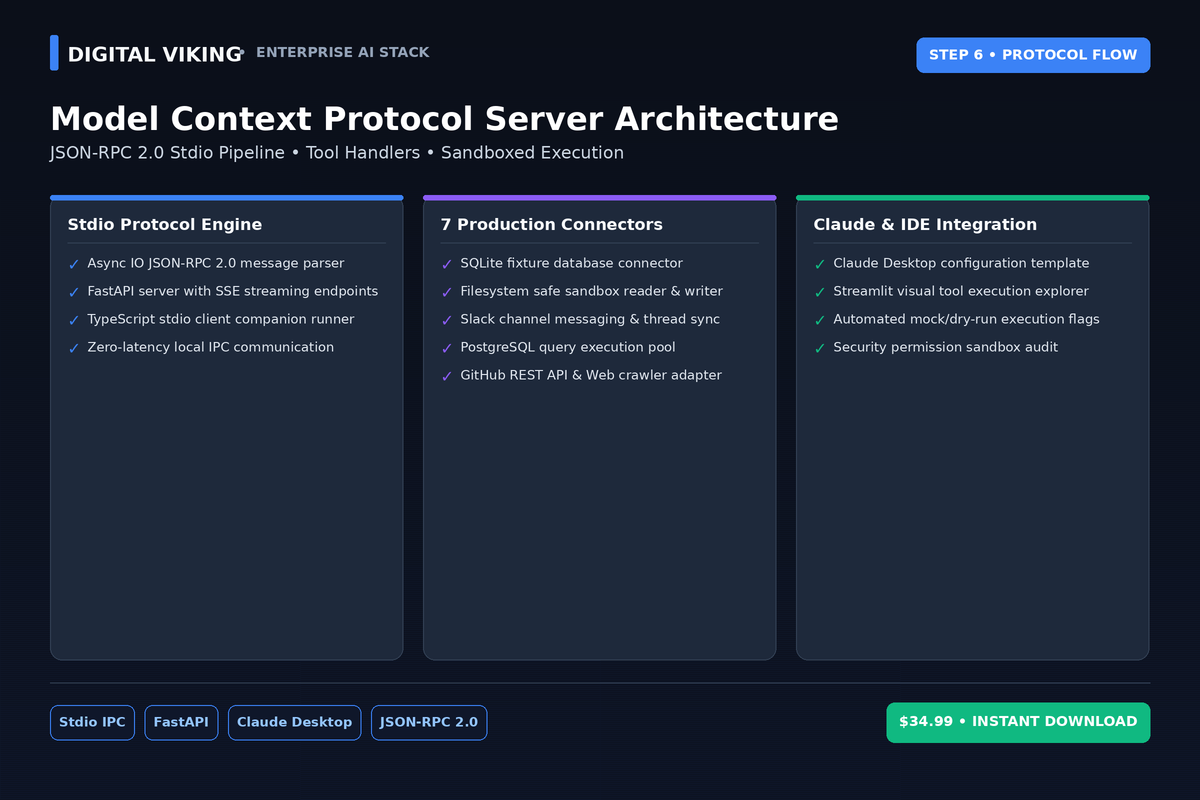Click the ENTERPRISE AI STACK label

(343, 53)
